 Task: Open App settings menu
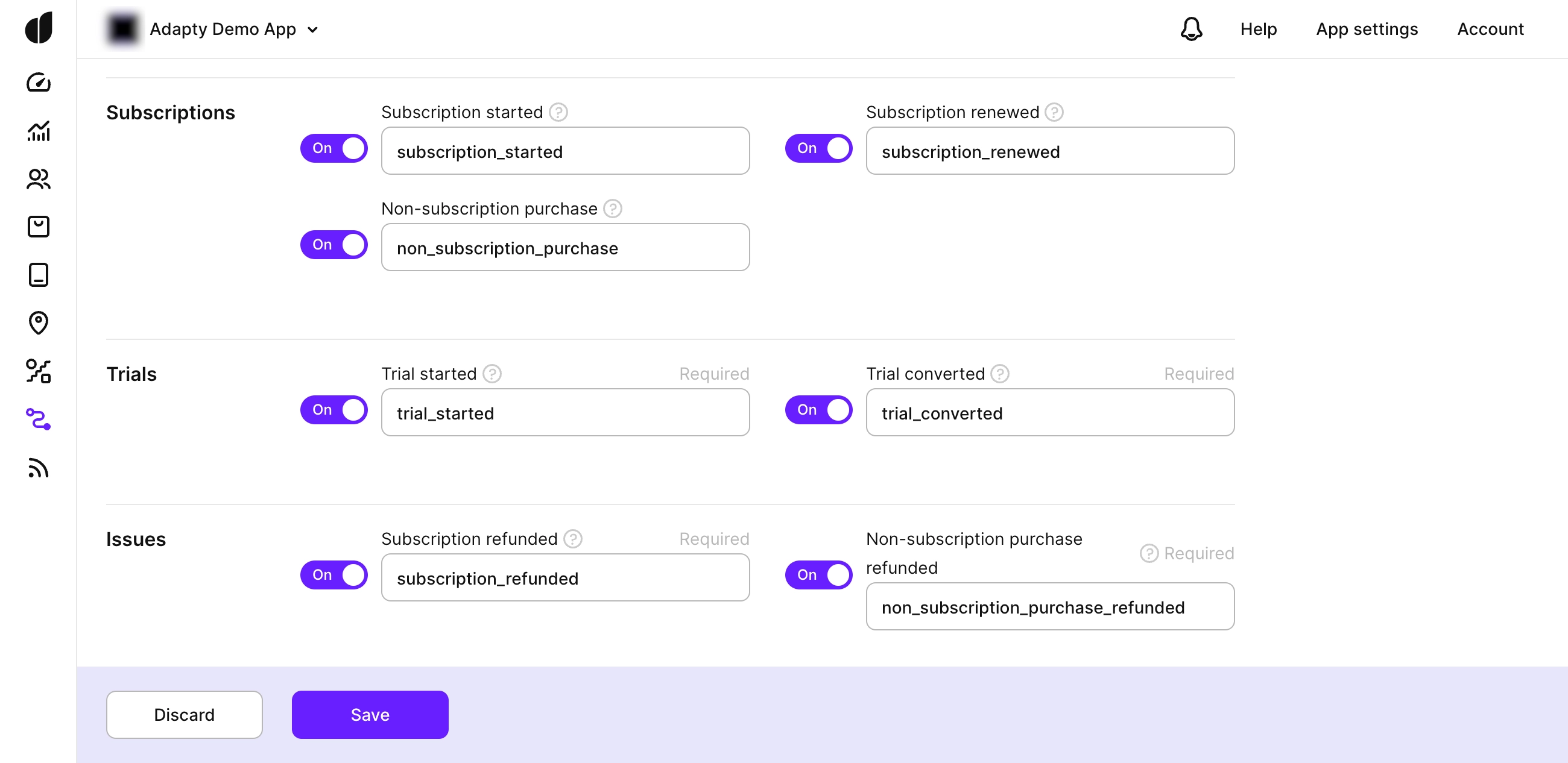click(x=1366, y=29)
